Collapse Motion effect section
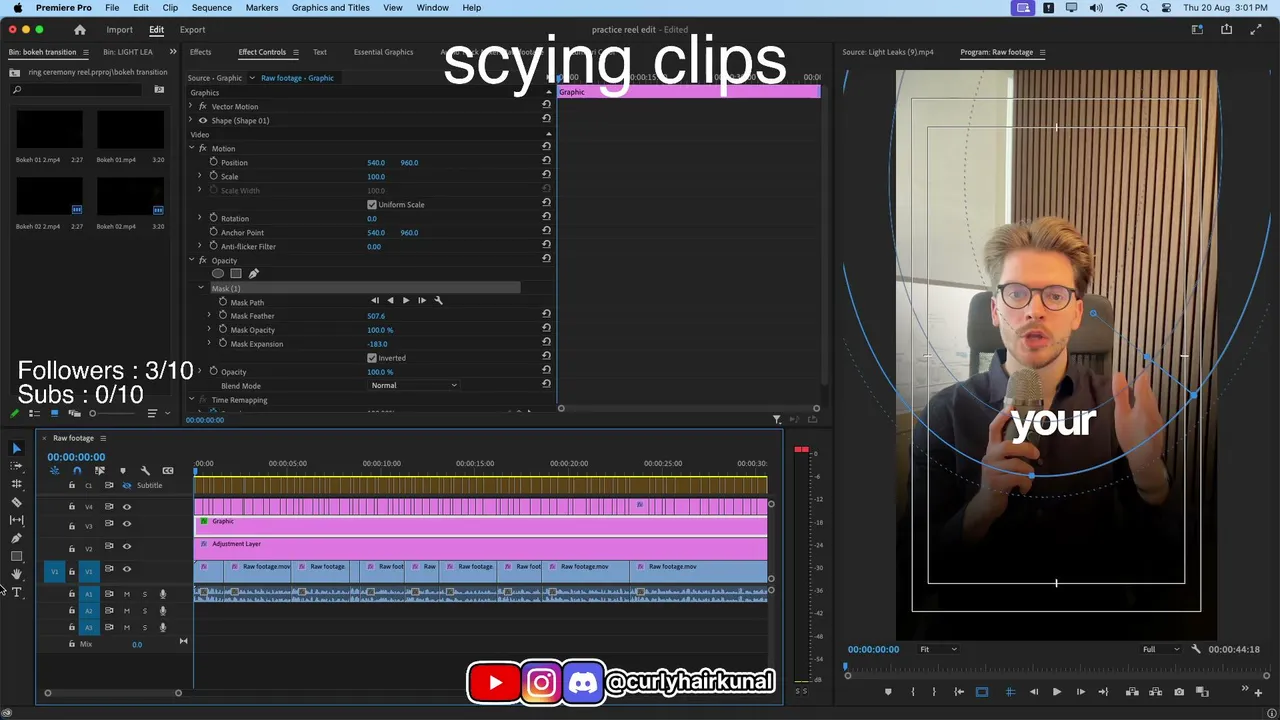 click(x=191, y=148)
